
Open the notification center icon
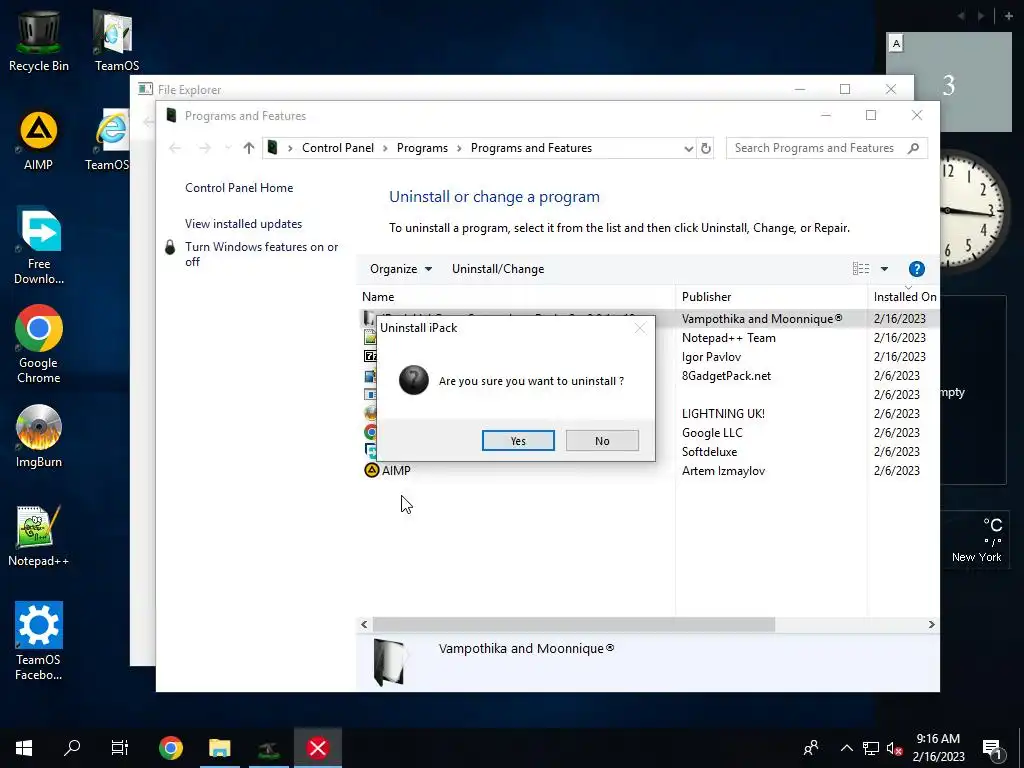pos(992,749)
